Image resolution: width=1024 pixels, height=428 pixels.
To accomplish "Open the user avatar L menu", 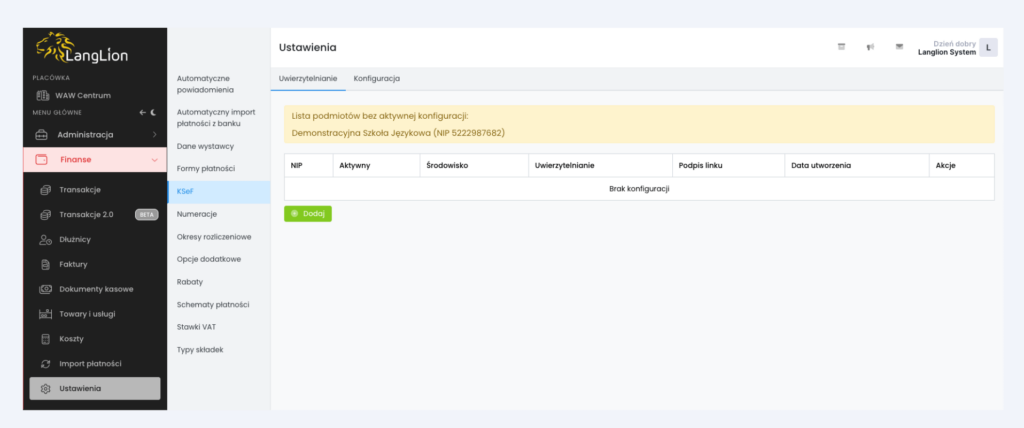I will 988,47.
